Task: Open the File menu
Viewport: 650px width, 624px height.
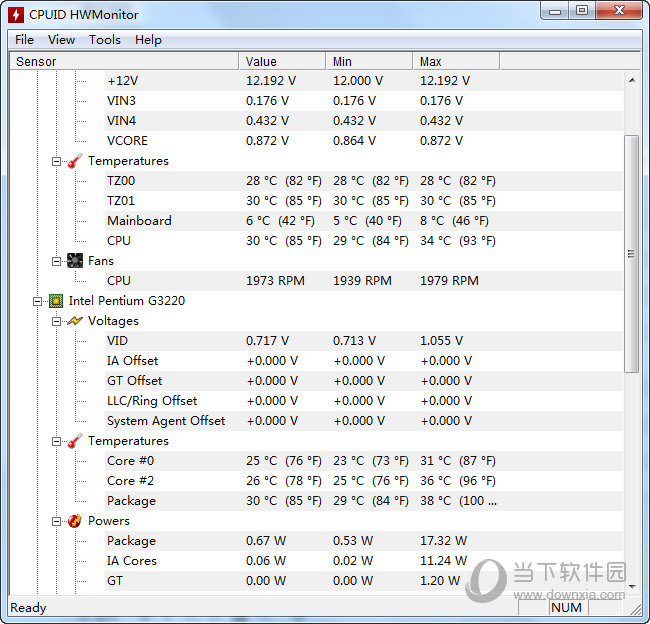Action: [x=24, y=40]
